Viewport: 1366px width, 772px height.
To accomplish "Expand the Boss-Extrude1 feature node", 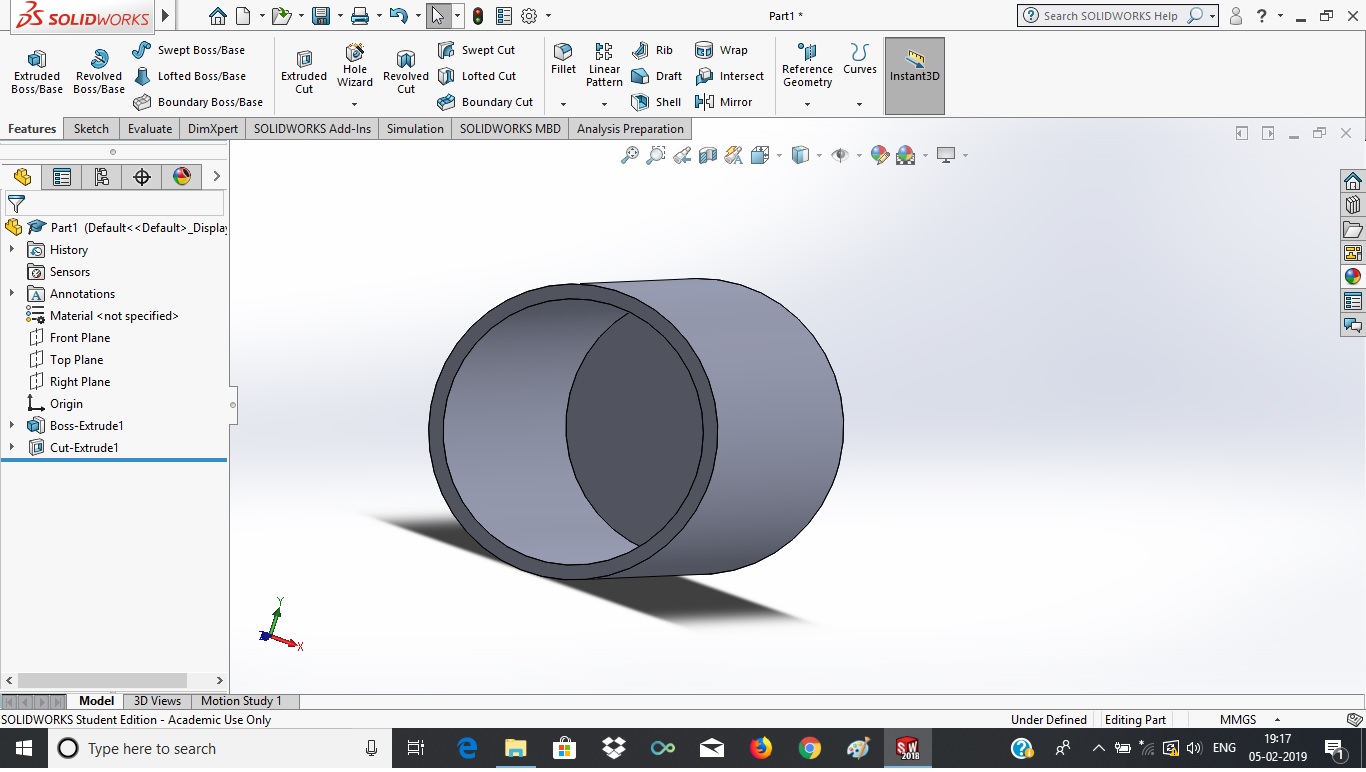I will pos(12,426).
